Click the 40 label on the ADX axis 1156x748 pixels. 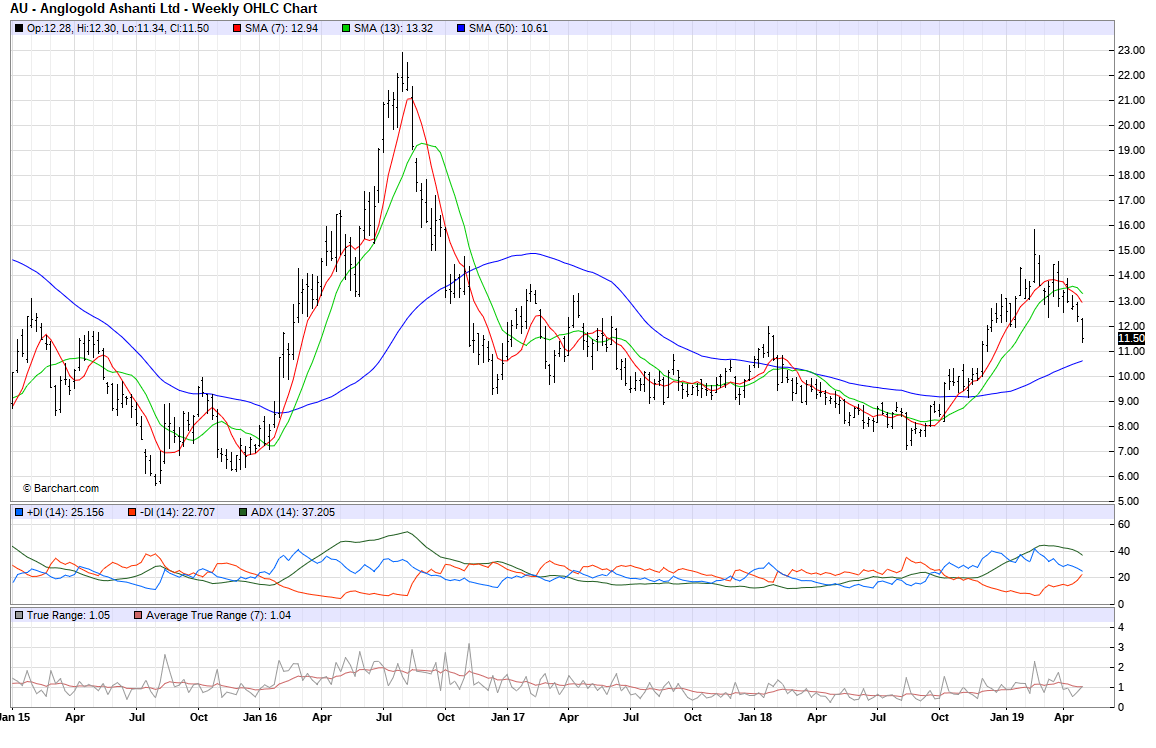tap(1124, 551)
